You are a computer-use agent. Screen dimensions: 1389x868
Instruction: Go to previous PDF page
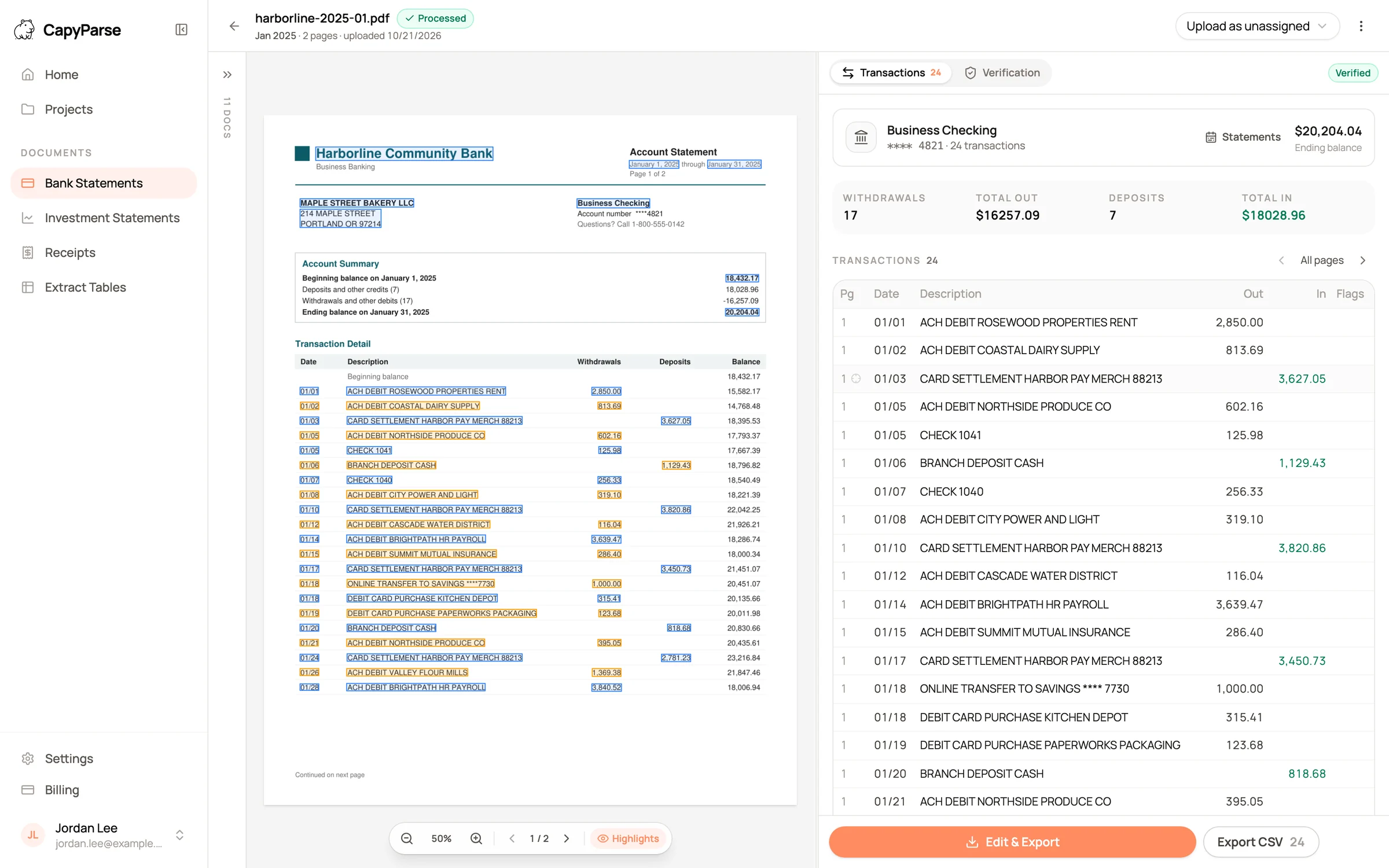click(512, 838)
